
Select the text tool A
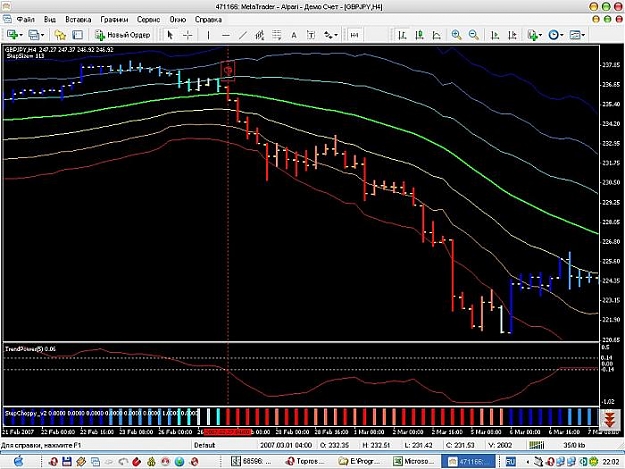click(294, 35)
